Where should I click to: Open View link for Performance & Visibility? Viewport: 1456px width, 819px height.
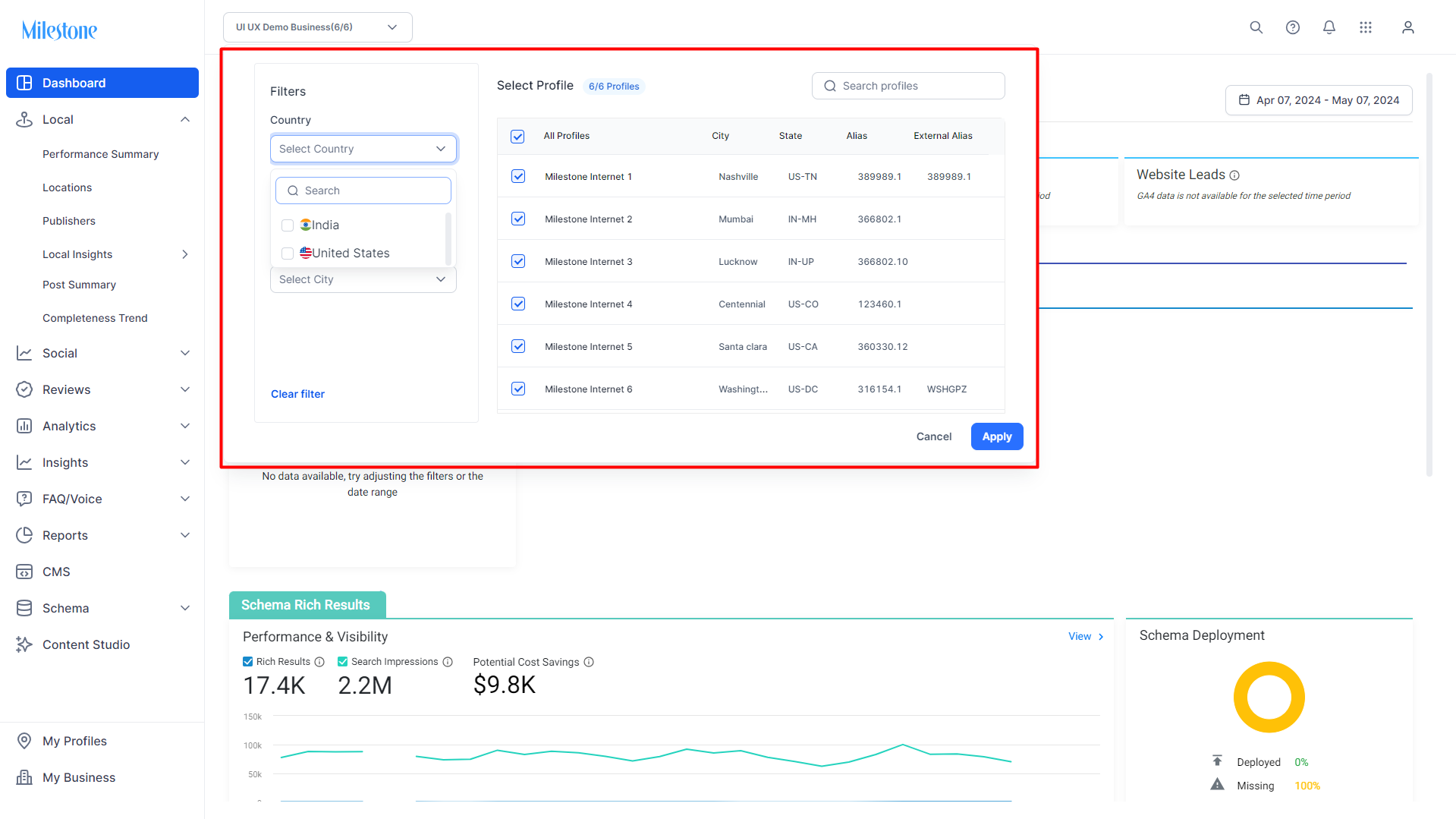click(1086, 636)
